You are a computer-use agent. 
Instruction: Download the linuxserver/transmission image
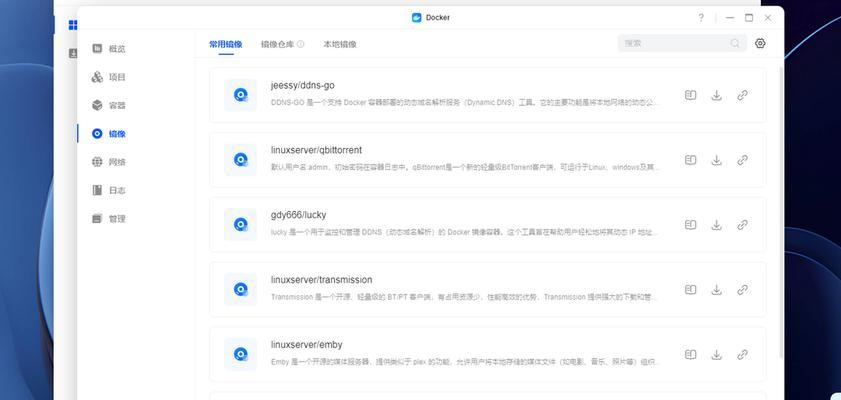(x=716, y=290)
